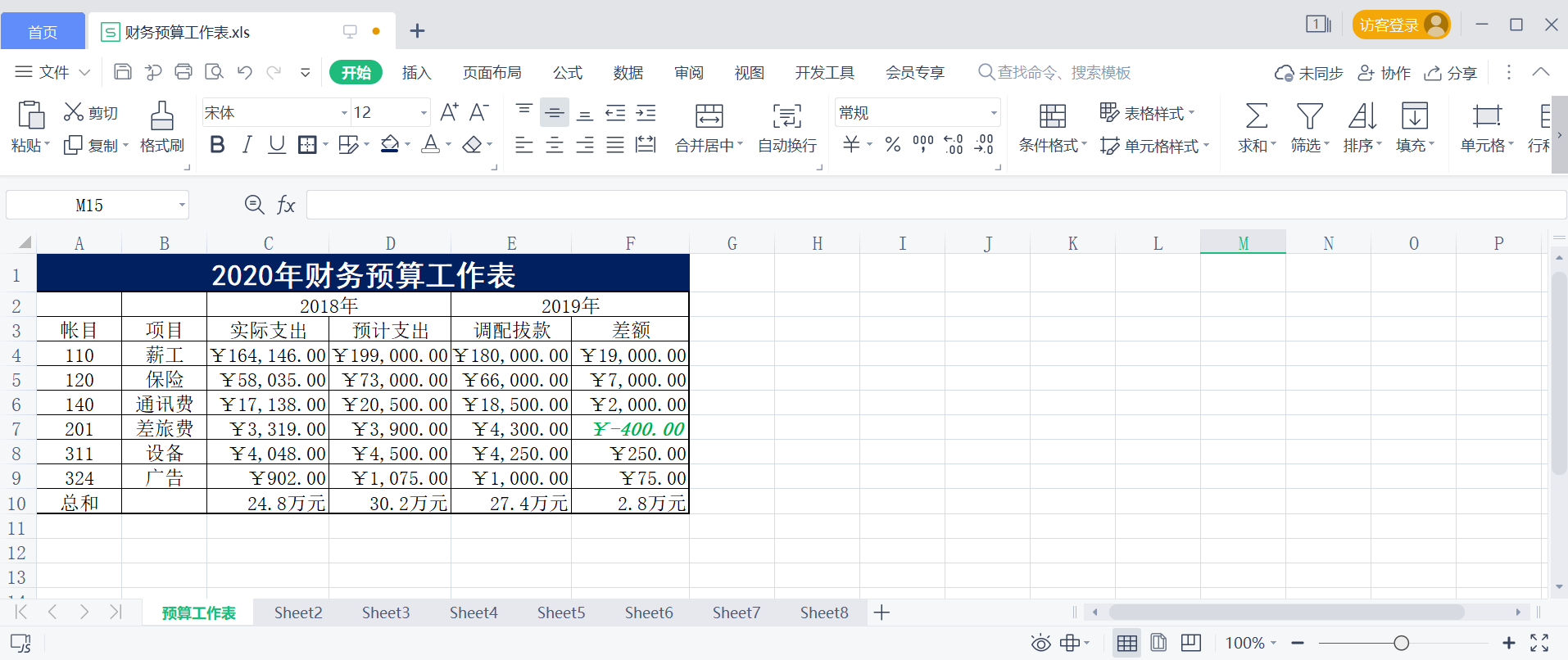Screen dimensions: 1568x660
Task: Set vertical middle alignment
Action: 555,112
